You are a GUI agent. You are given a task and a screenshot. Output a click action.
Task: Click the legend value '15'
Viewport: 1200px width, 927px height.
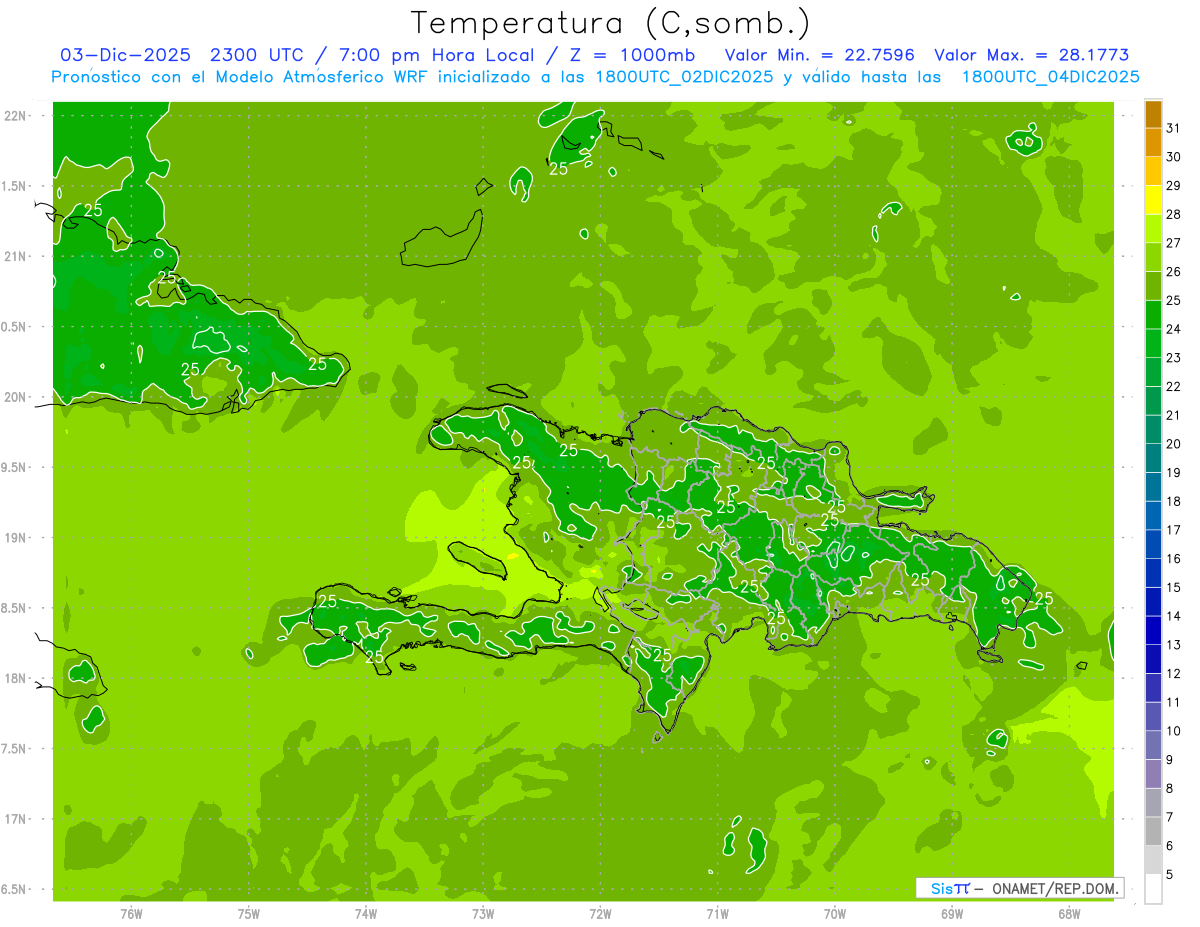[1173, 588]
